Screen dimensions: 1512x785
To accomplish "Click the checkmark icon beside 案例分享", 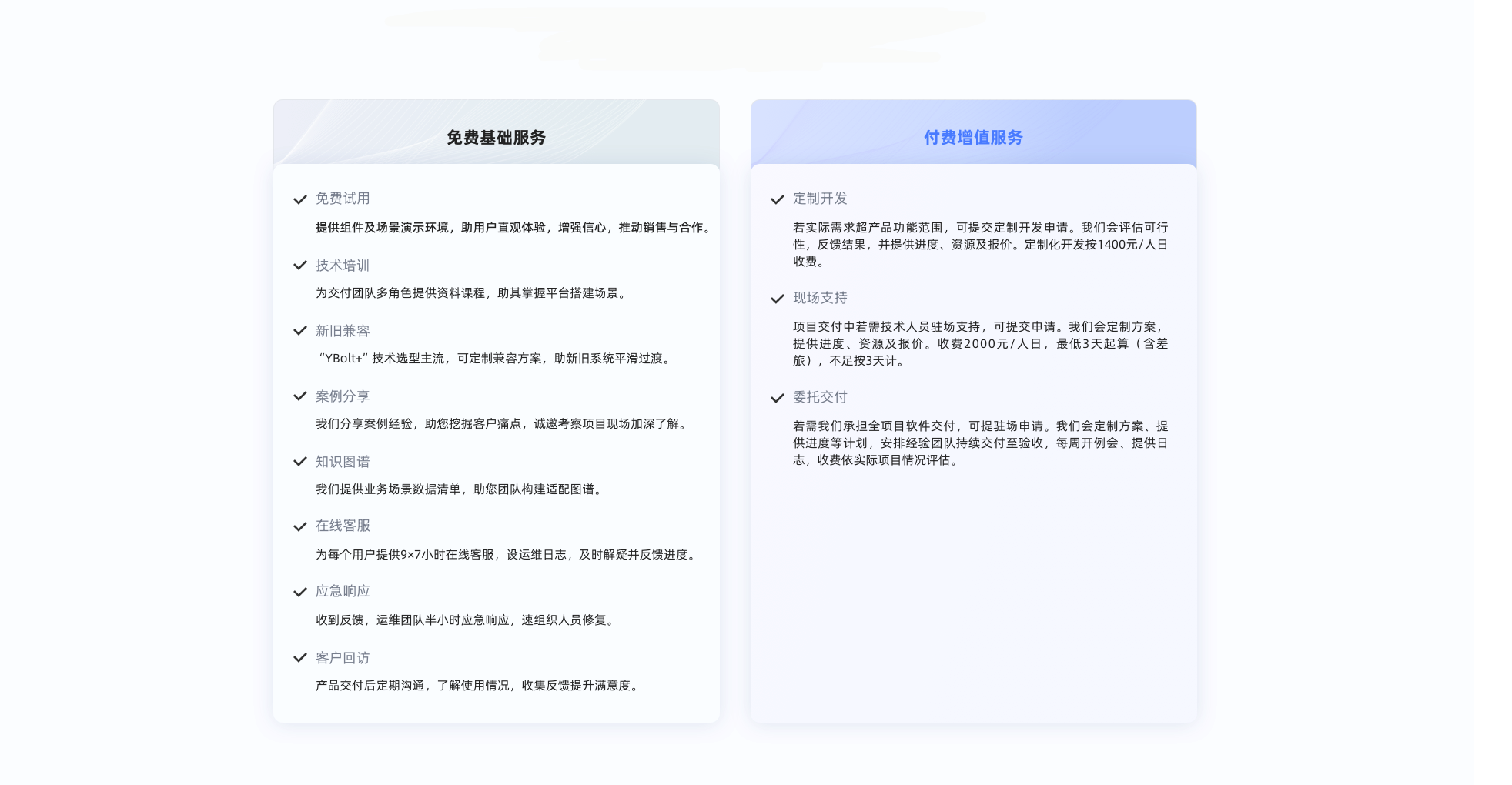I will pyautogui.click(x=300, y=396).
